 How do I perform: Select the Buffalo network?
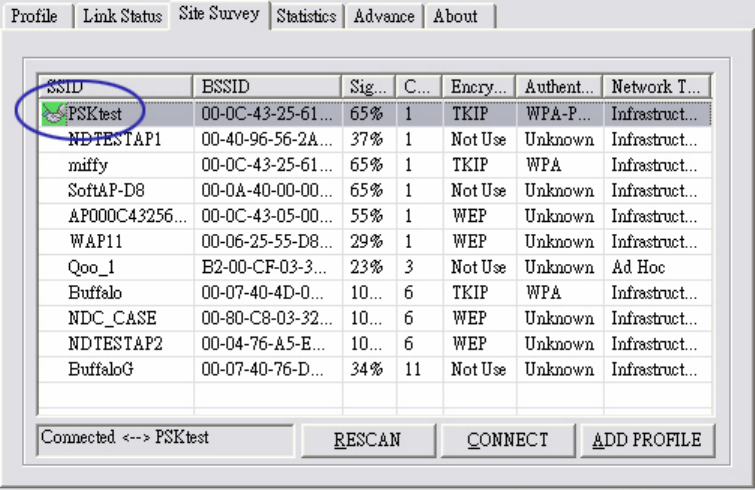coord(375,293)
